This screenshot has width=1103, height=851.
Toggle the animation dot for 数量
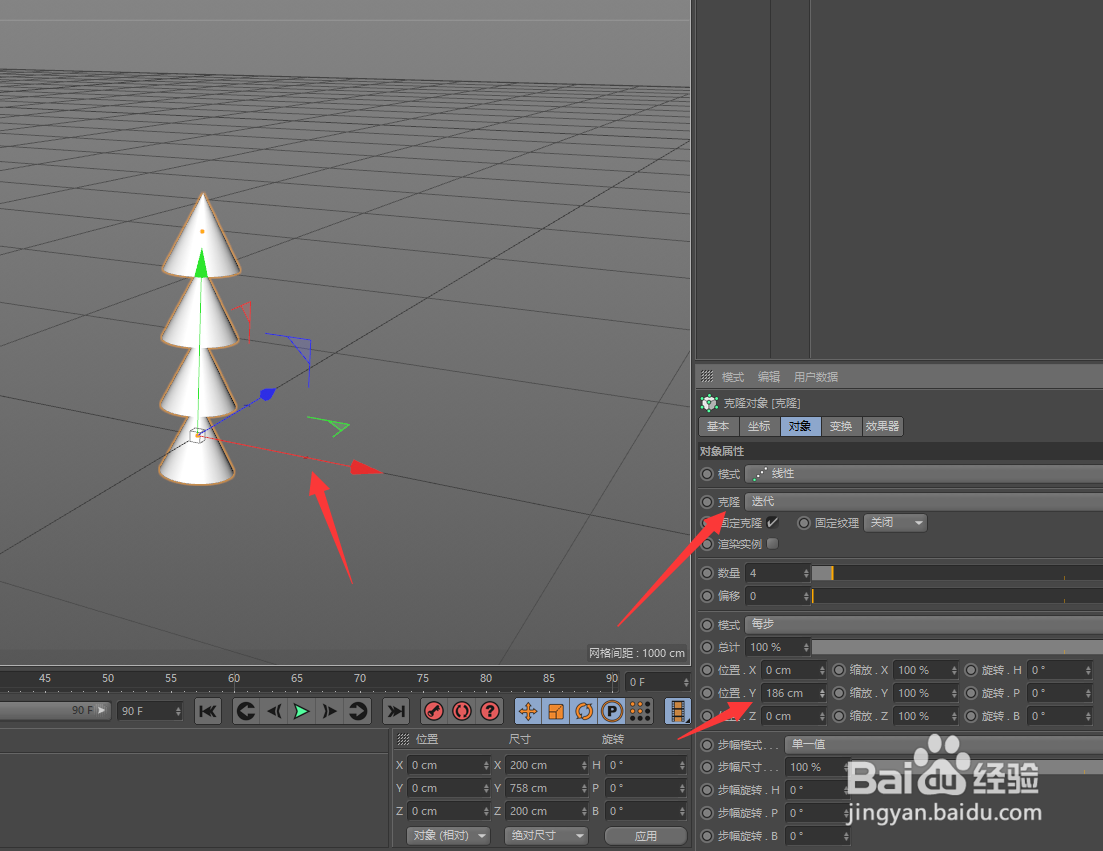pyautogui.click(x=707, y=573)
